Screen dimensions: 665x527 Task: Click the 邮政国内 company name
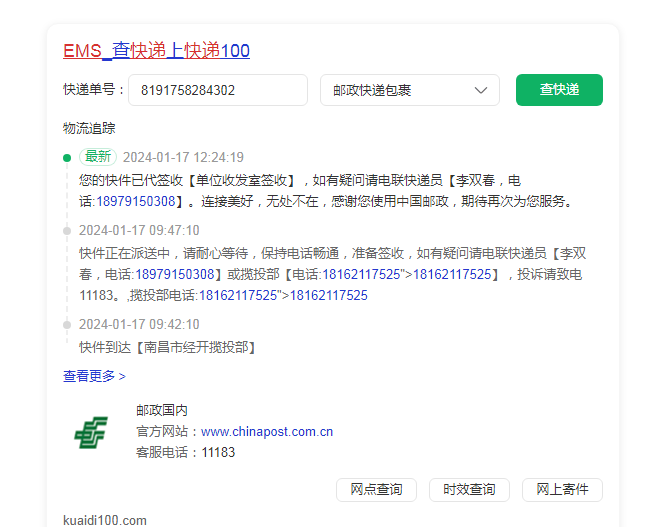click(162, 410)
